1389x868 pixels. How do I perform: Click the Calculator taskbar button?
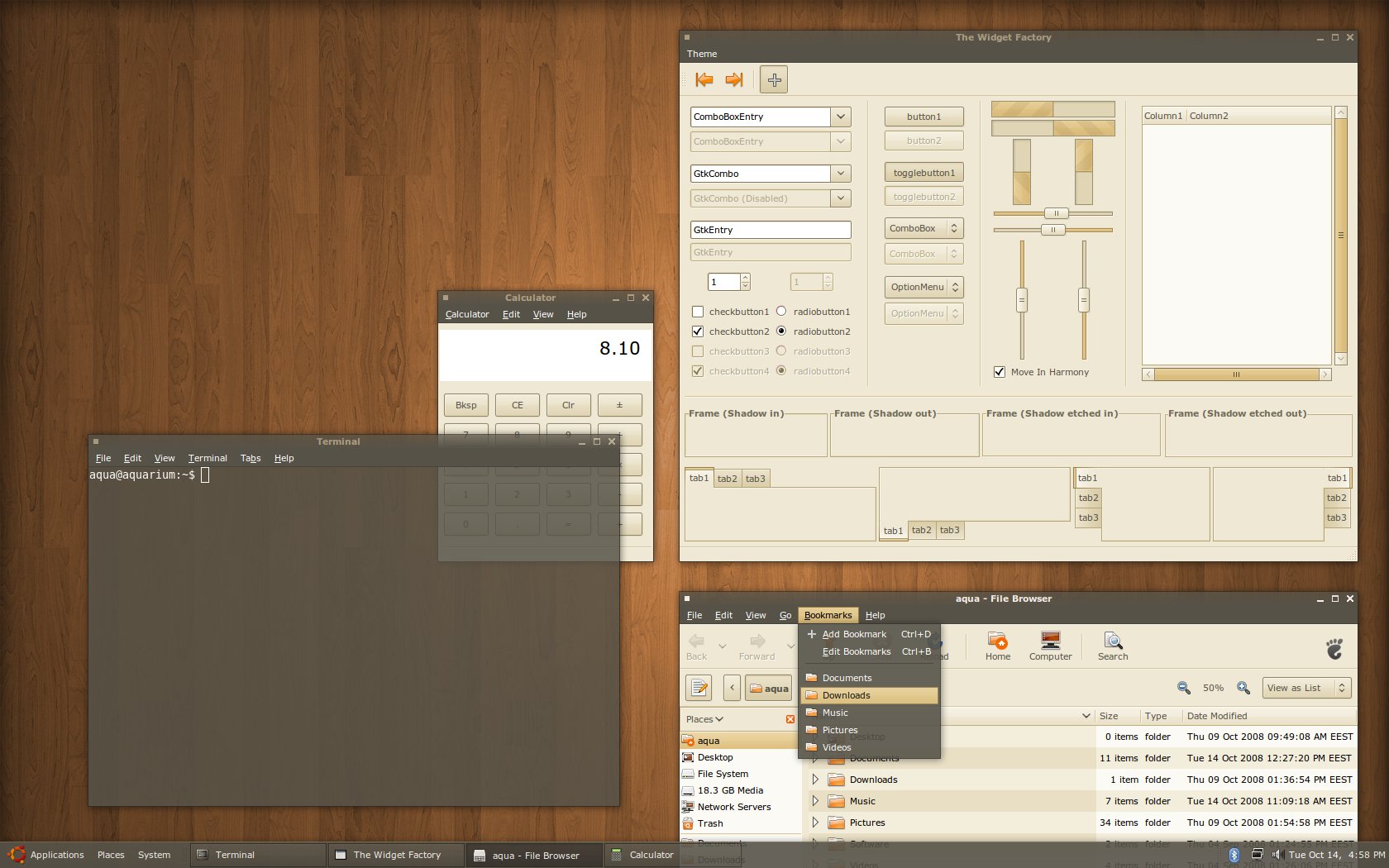642,855
